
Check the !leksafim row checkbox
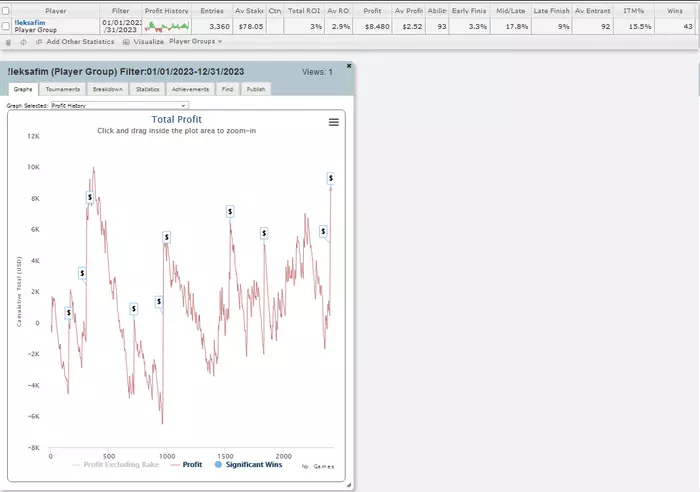tap(6, 26)
